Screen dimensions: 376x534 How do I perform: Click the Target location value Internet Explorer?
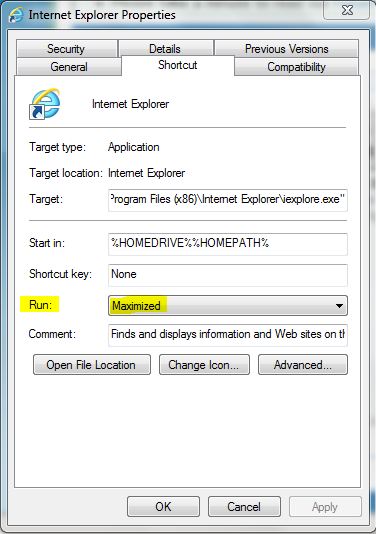click(146, 173)
